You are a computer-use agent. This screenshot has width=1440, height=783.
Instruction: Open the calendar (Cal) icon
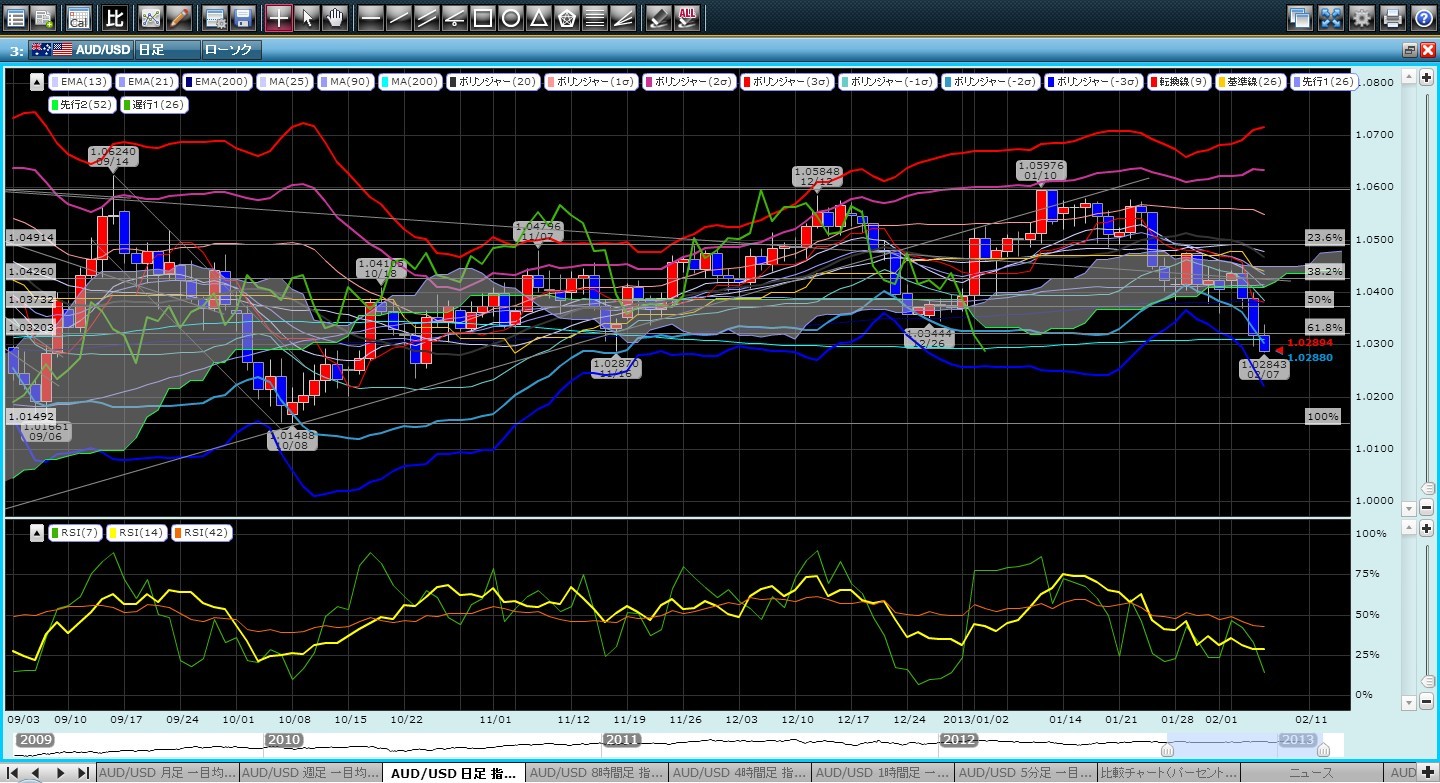pyautogui.click(x=78, y=17)
